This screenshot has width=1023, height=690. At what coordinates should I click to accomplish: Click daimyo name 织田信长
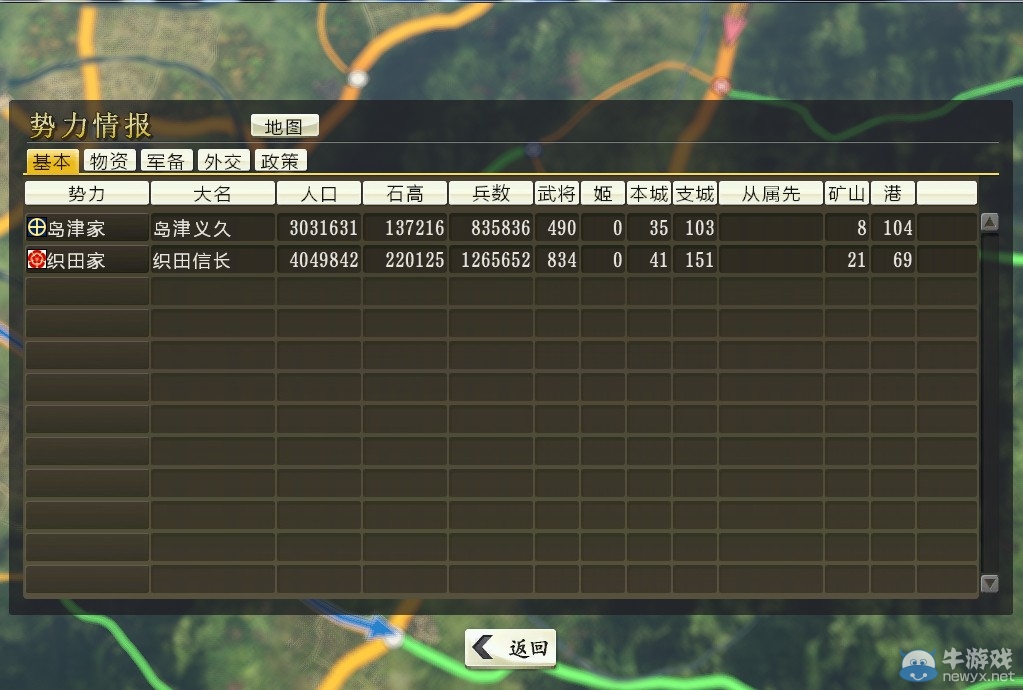point(192,260)
